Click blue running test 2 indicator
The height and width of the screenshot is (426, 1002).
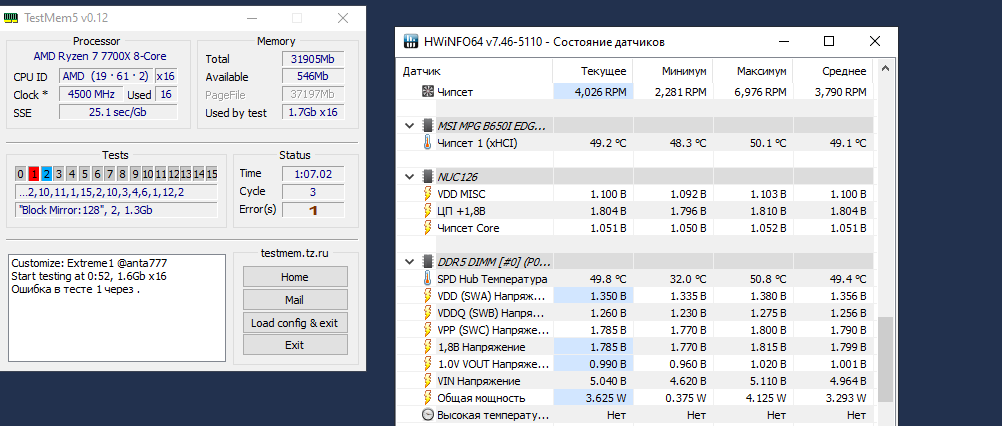pyautogui.click(x=46, y=174)
